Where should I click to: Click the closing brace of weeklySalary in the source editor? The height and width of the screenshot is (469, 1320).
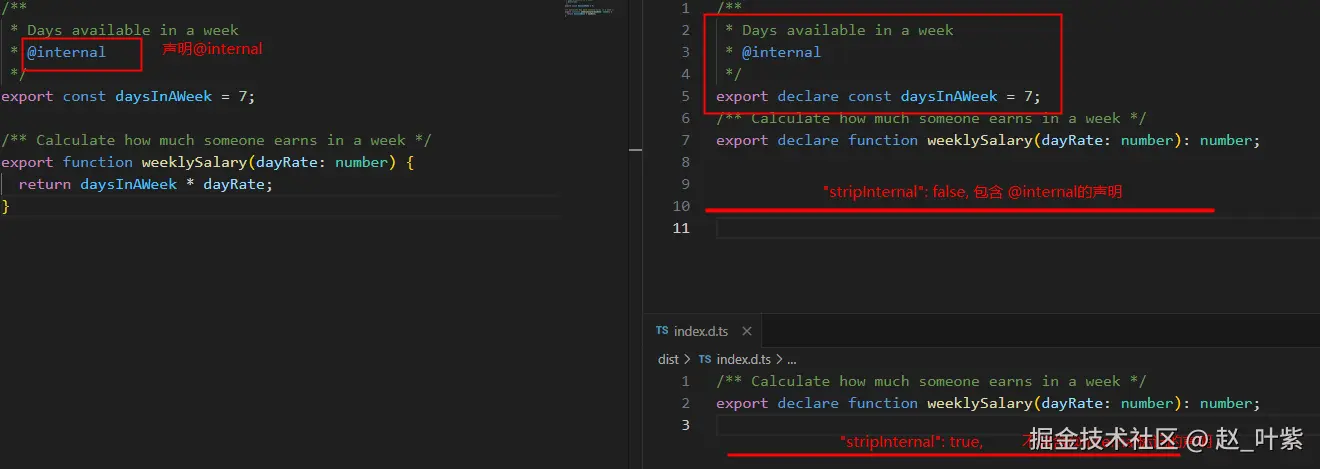5,206
